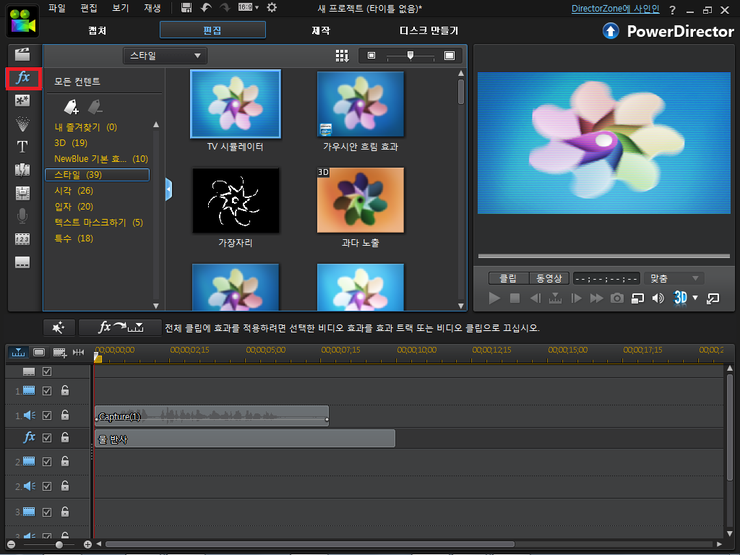
Task: Select the 과다 노출 effect thumbnail
Action: coord(360,200)
